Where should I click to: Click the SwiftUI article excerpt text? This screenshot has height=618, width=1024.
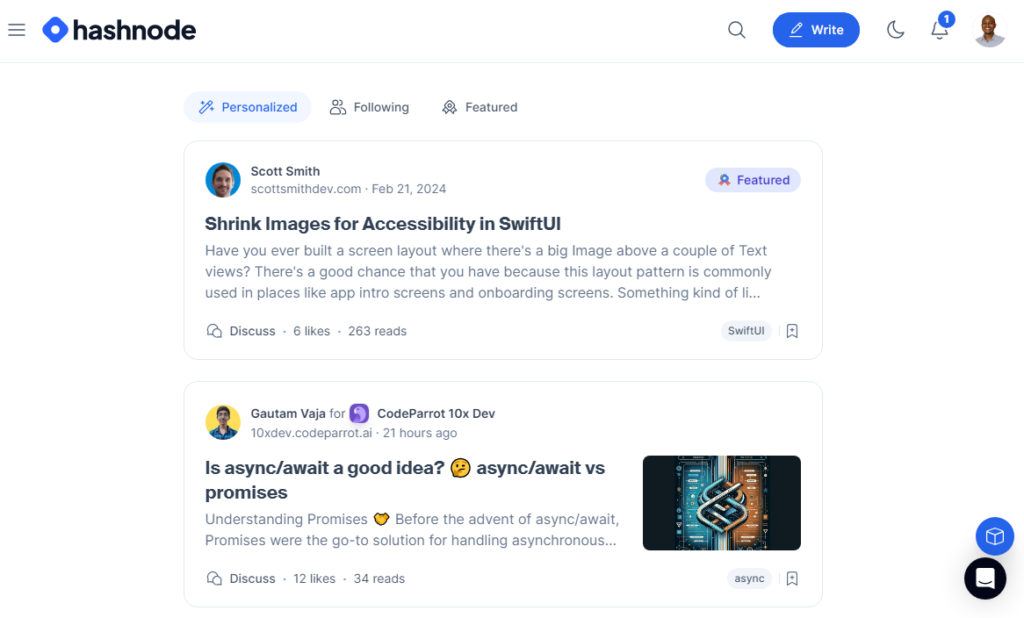[x=488, y=272]
